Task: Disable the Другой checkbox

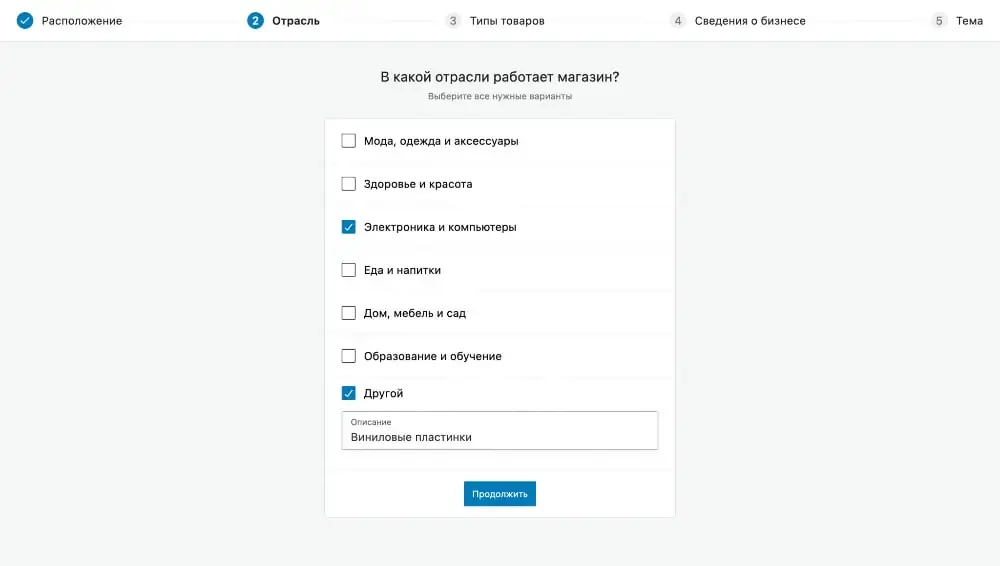Action: pyautogui.click(x=348, y=393)
